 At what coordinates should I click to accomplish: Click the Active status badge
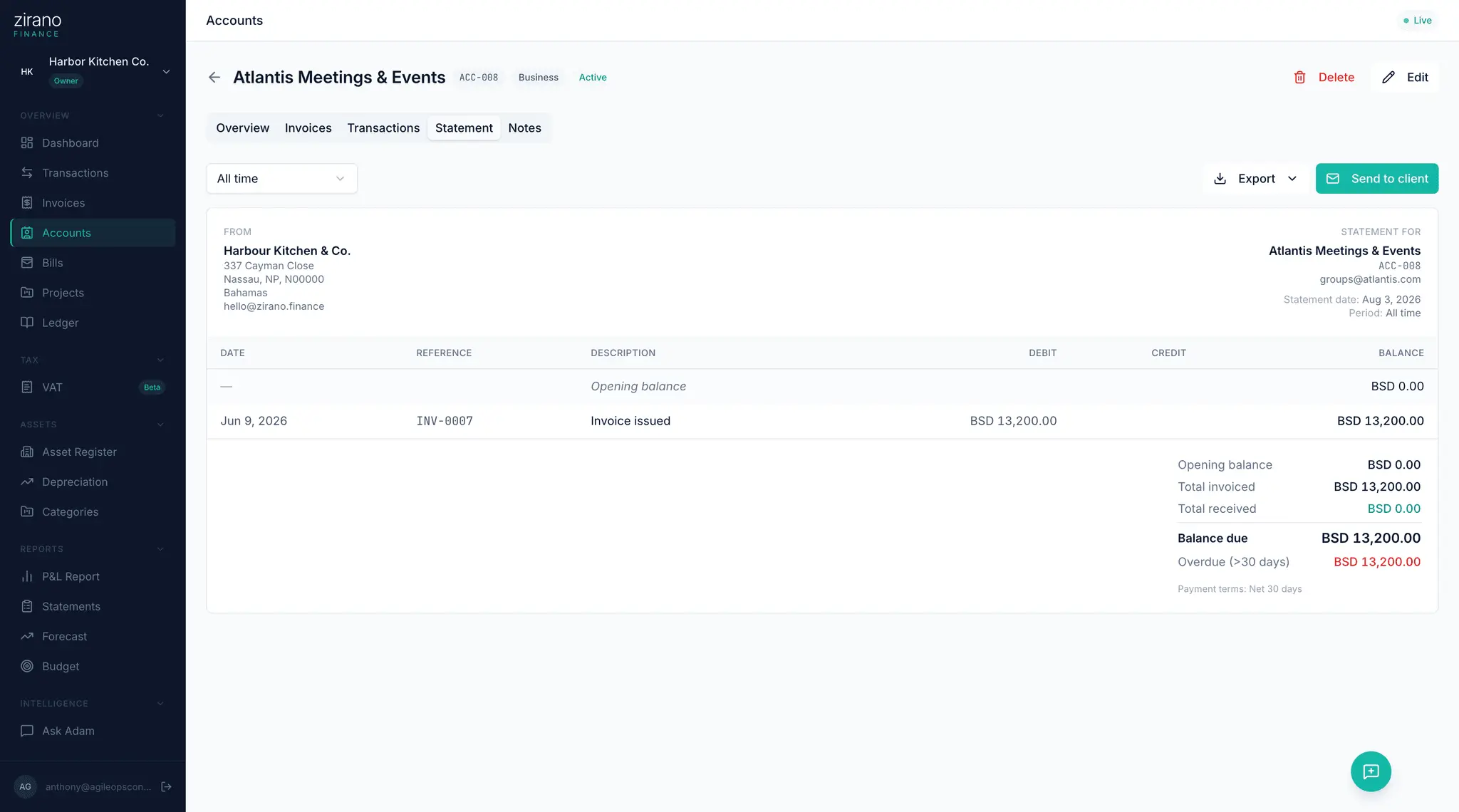[x=593, y=78]
